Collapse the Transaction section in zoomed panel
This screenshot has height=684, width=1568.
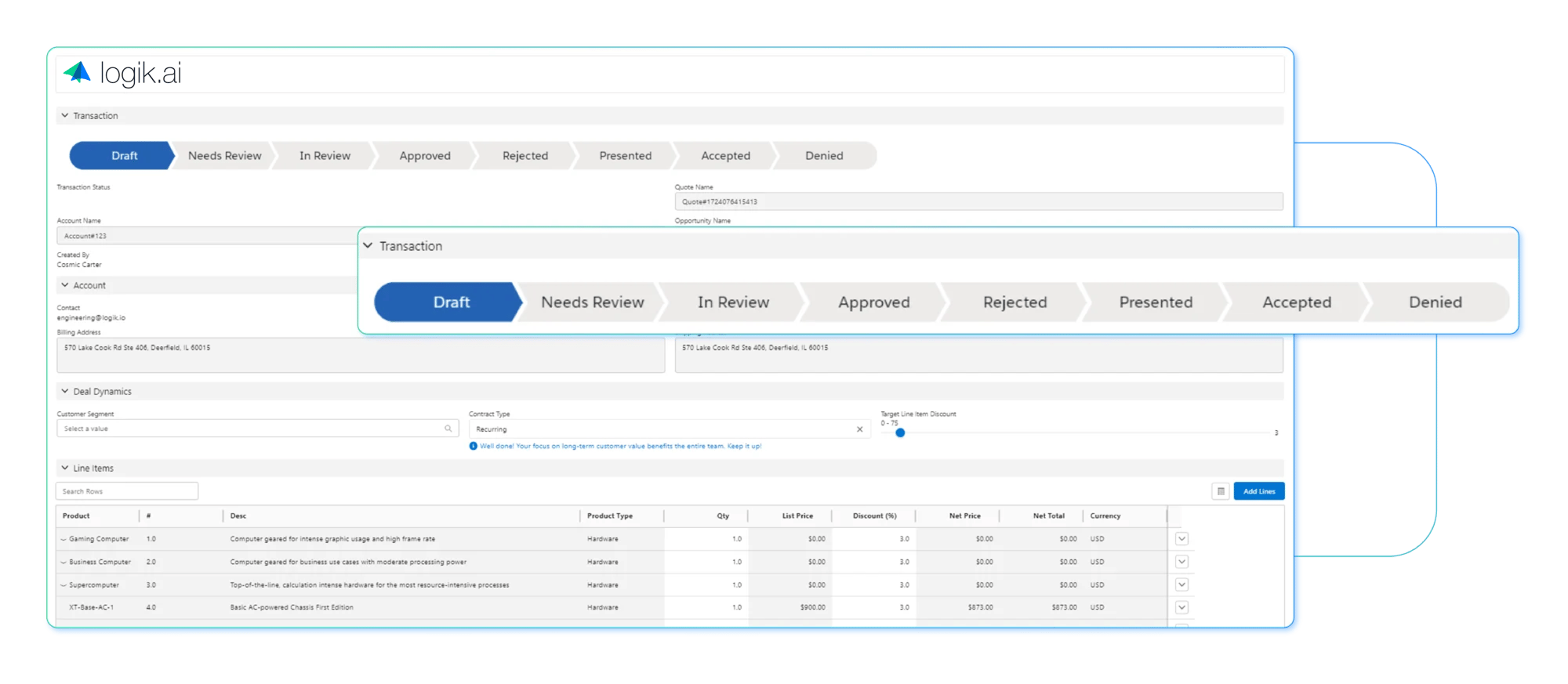coord(368,246)
